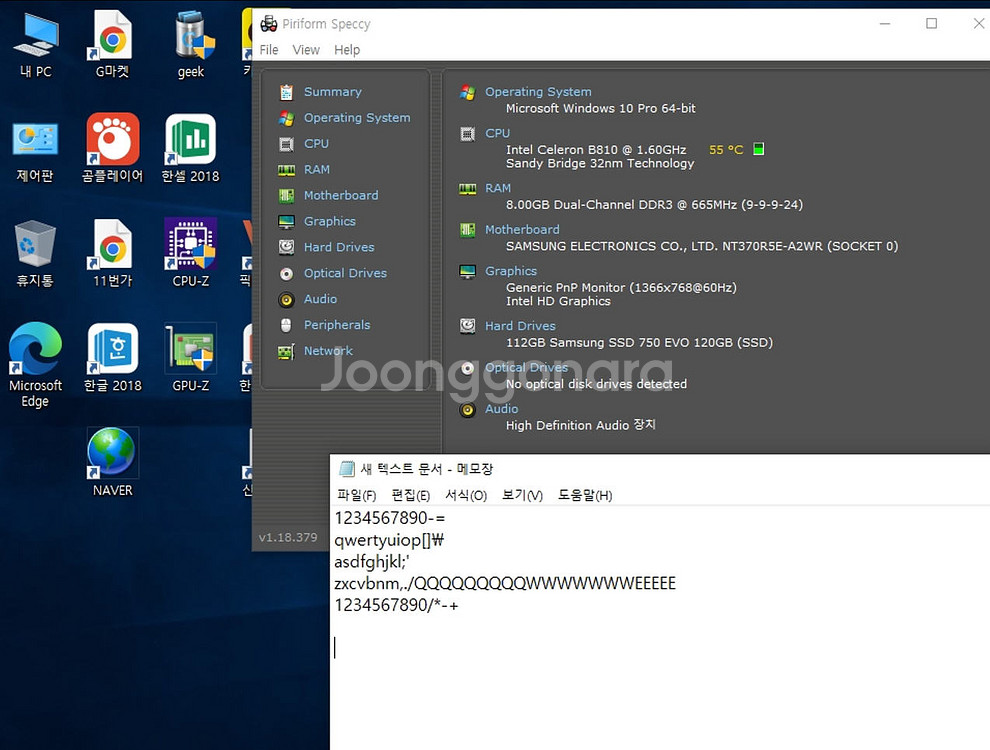
Task: Open 보기(V) menu in Notepad
Action: (x=522, y=495)
